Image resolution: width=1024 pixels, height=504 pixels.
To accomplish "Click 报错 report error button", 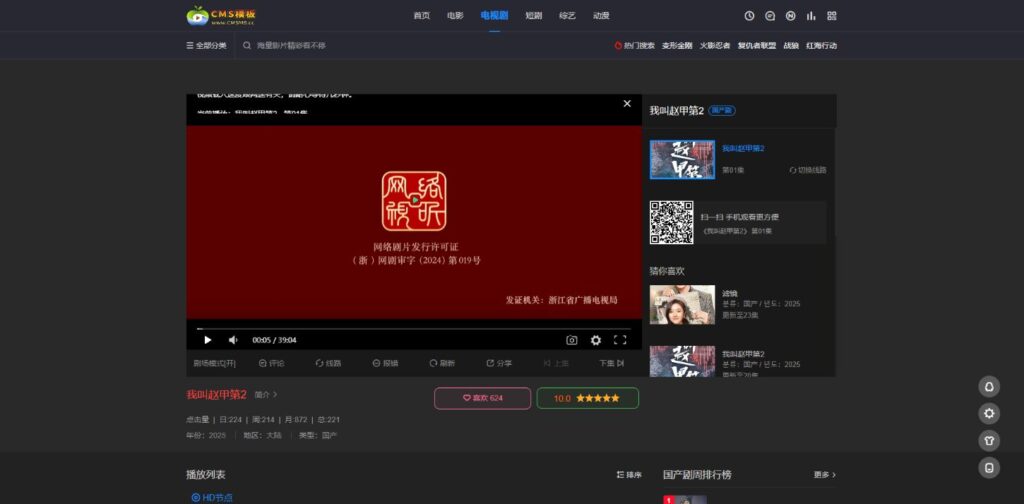I will click(385, 363).
